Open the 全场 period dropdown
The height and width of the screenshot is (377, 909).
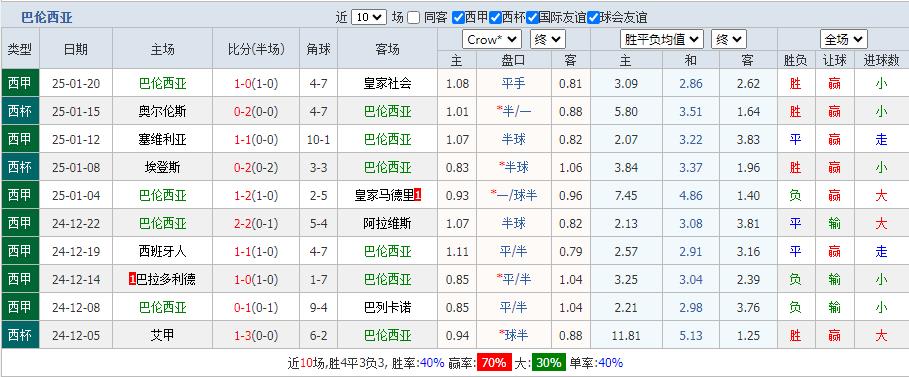point(843,39)
